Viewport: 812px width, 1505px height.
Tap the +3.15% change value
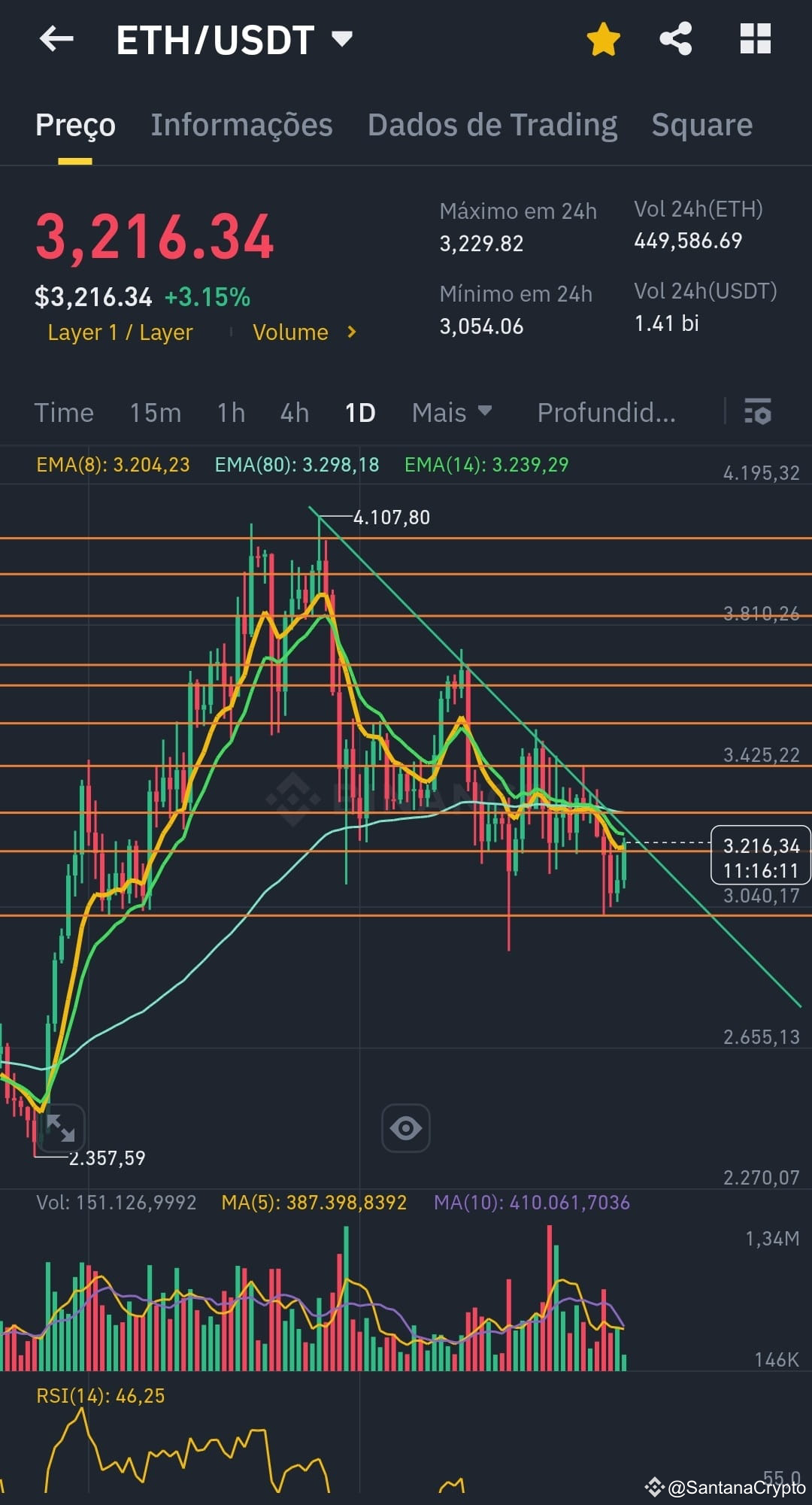click(208, 297)
